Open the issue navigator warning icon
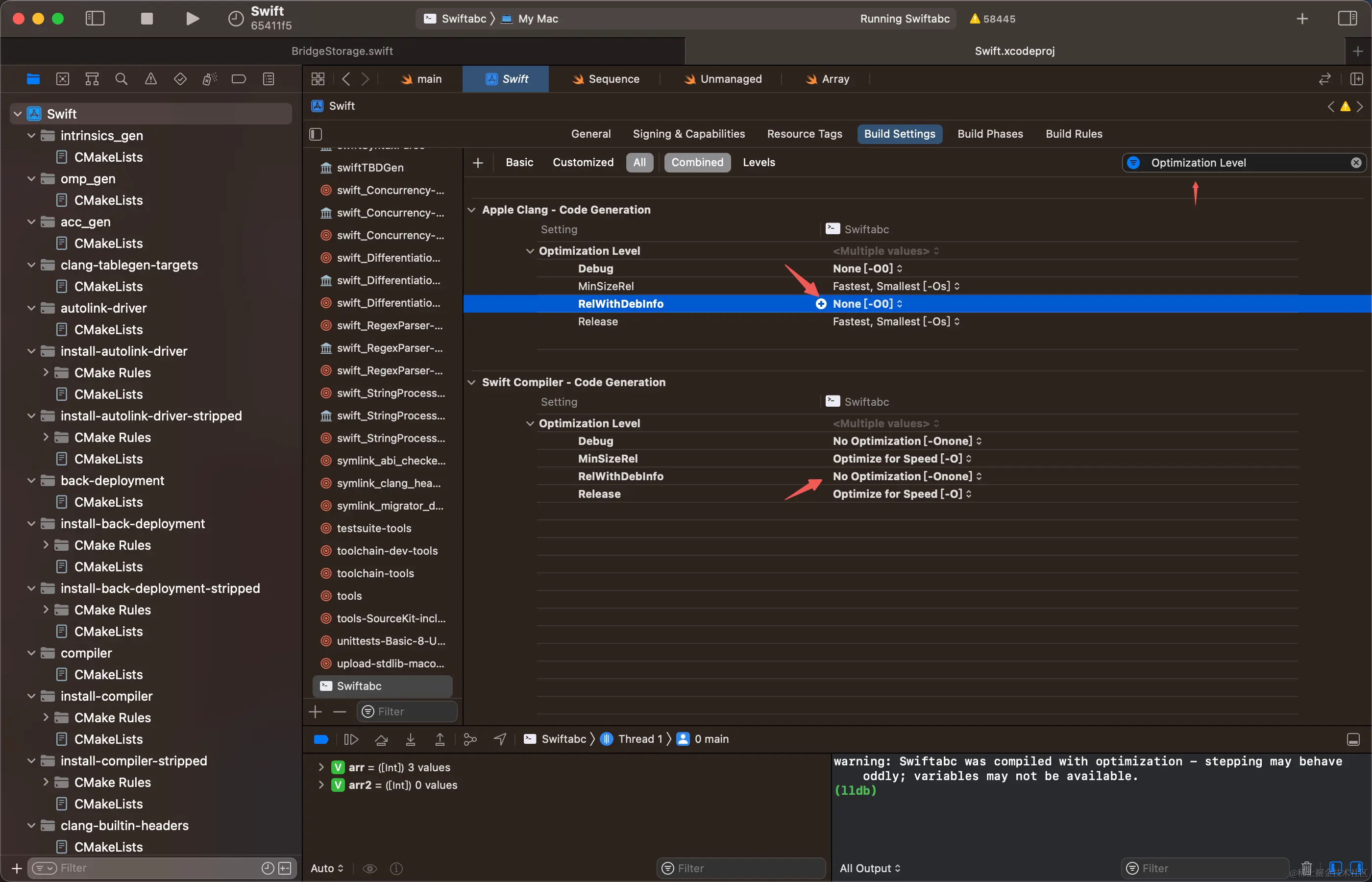This screenshot has height=882, width=1372. 150,79
